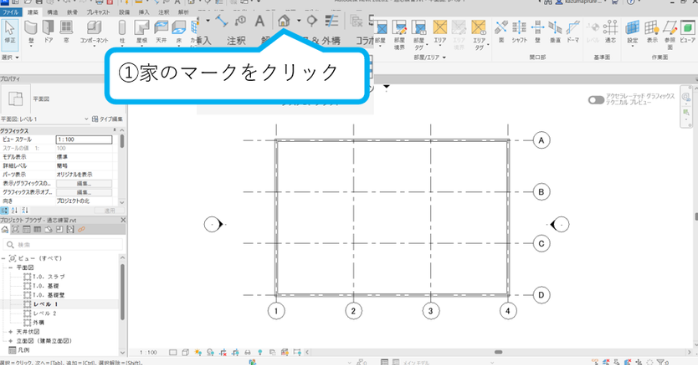Screen dimensions: 698x365
Task: Click the large A text tool icon
Action: [x=260, y=20]
